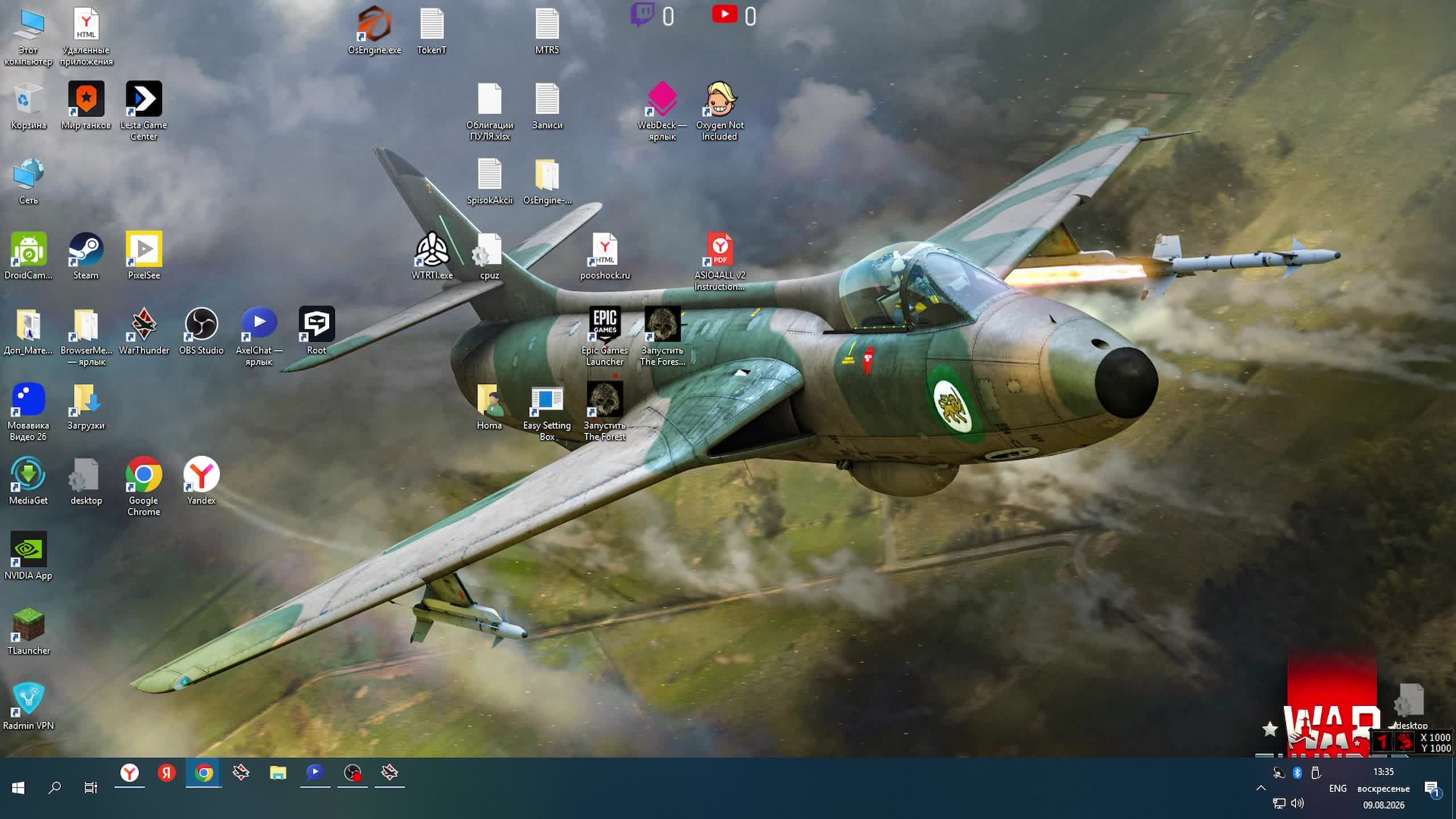Open File Explorer from the taskbar
Viewport: 1456px width, 819px height.
point(278,773)
